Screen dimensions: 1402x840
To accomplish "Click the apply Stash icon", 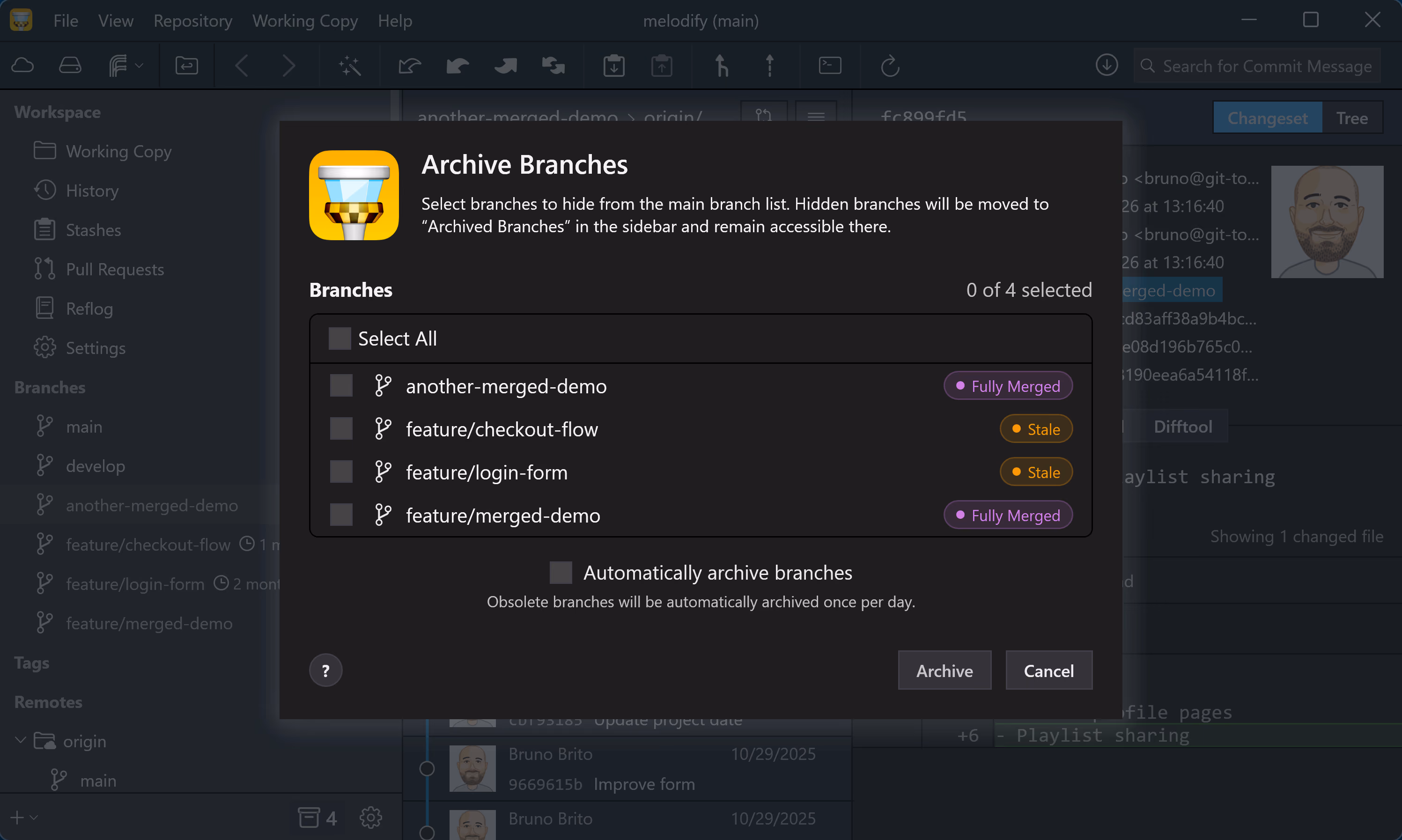I will (x=662, y=66).
